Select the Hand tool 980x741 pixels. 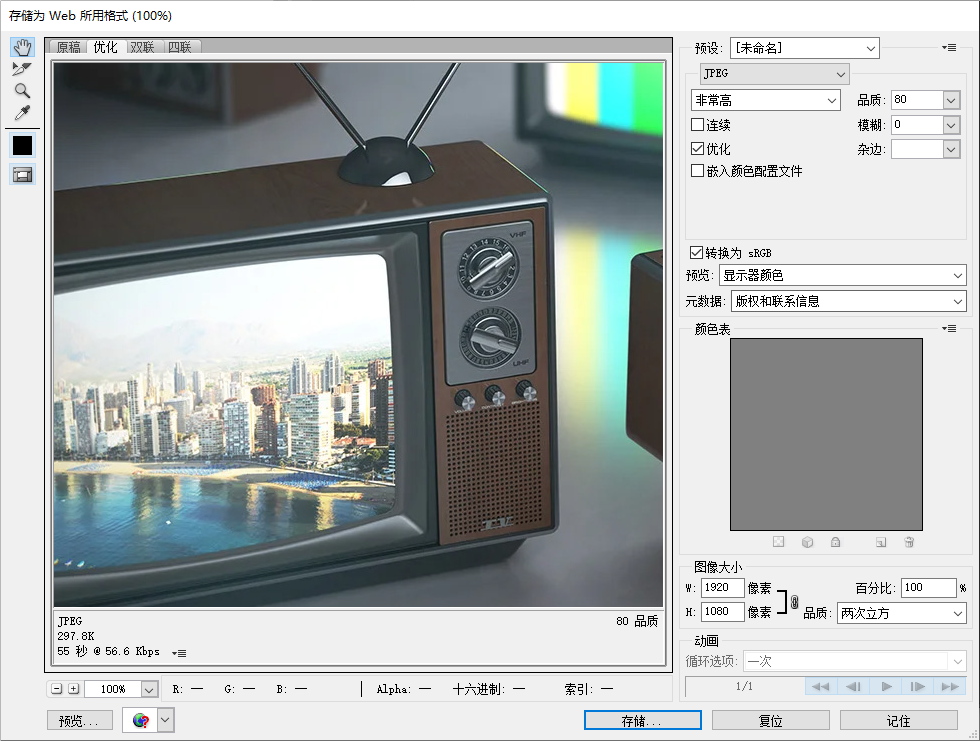click(22, 48)
